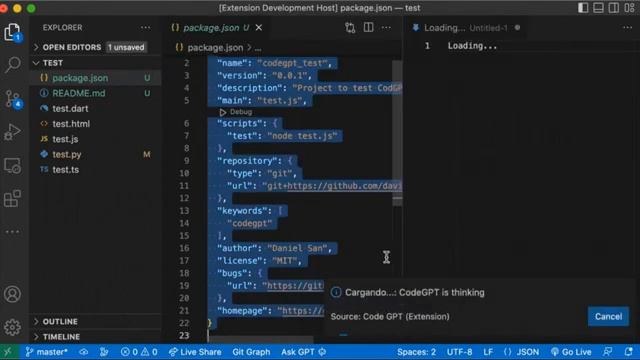Open the bugs url link on line 19
This screenshot has height=360, width=640.
point(295,286)
